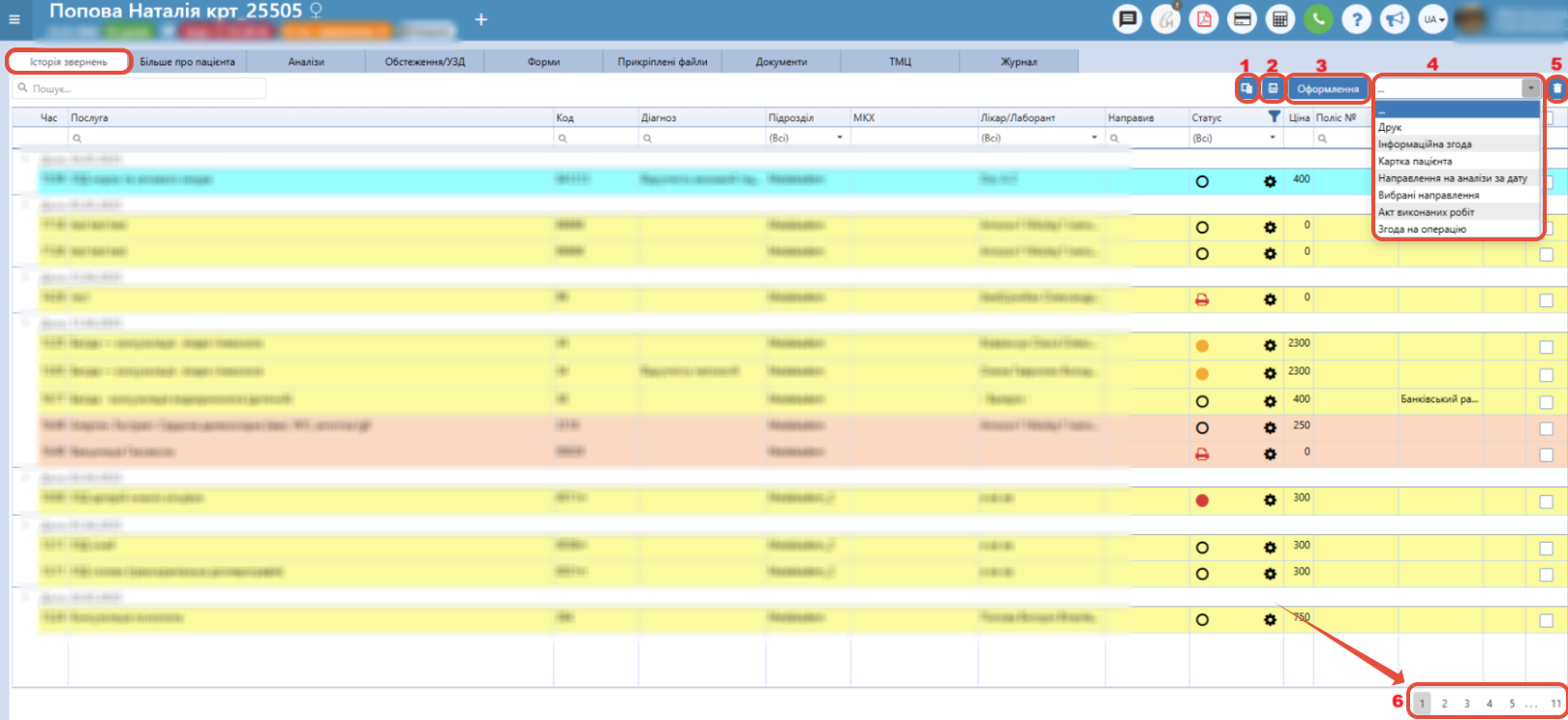Image resolution: width=1568 pixels, height=720 pixels.
Task: Open the hamburger main menu
Action: coord(14,19)
